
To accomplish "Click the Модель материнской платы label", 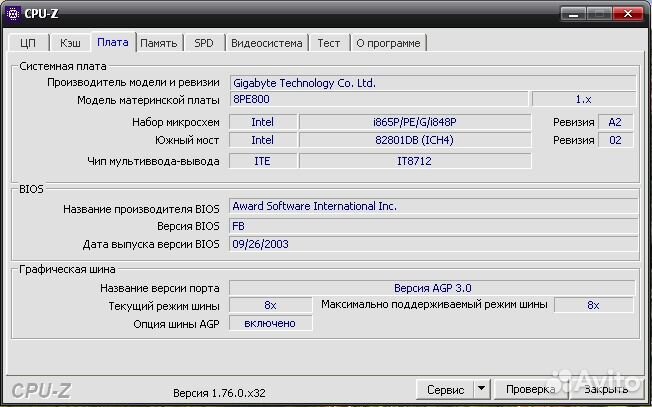I will point(148,100).
